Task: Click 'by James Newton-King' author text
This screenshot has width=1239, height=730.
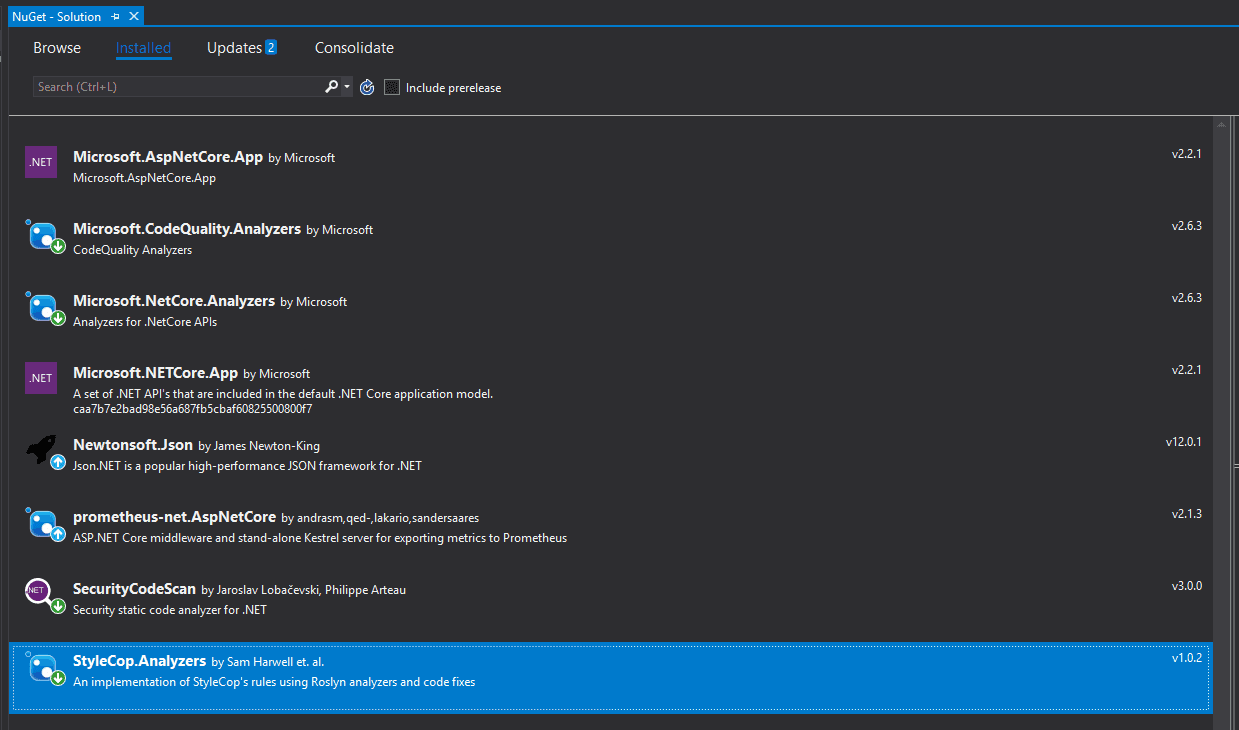Action: (x=259, y=446)
